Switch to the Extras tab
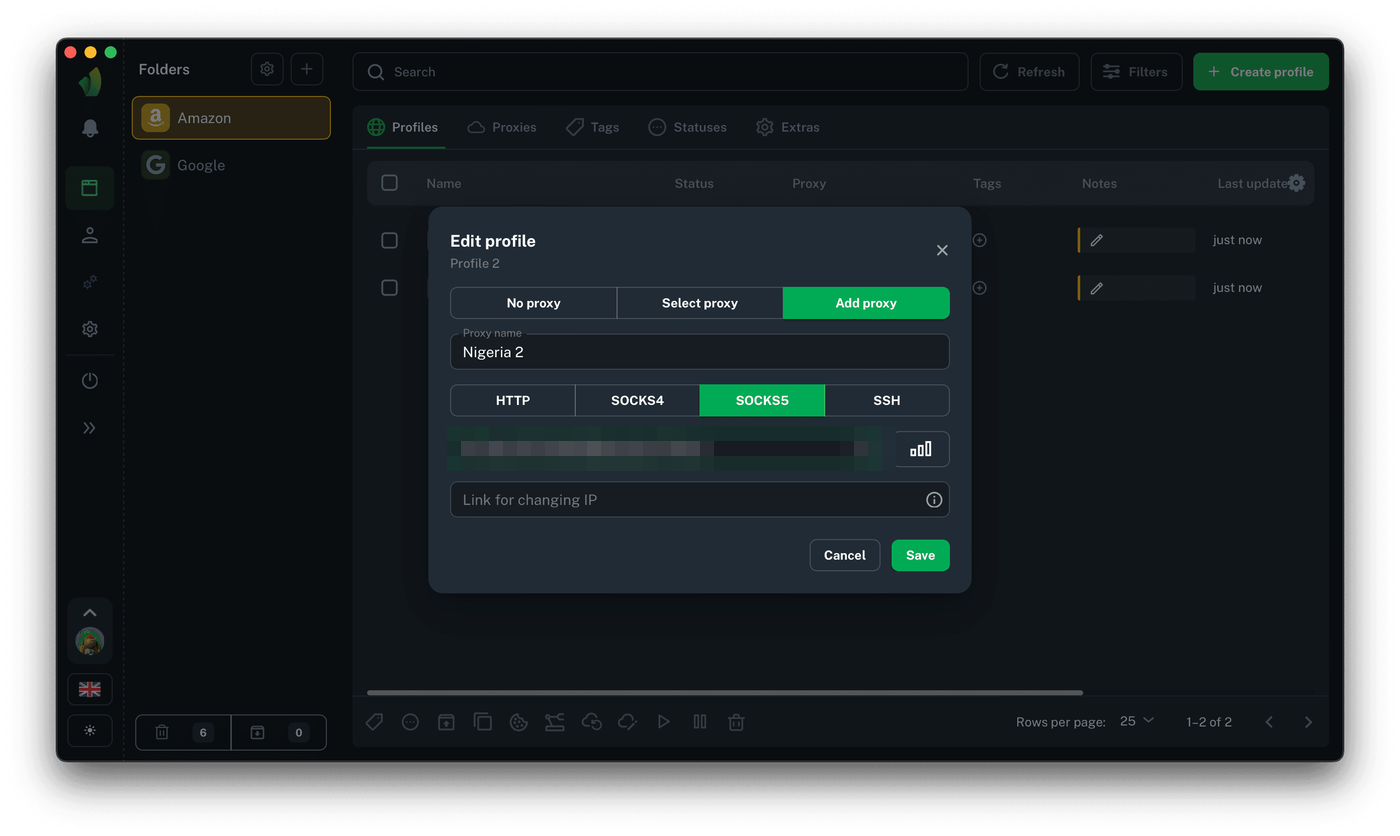The height and width of the screenshot is (836, 1400). 788,127
